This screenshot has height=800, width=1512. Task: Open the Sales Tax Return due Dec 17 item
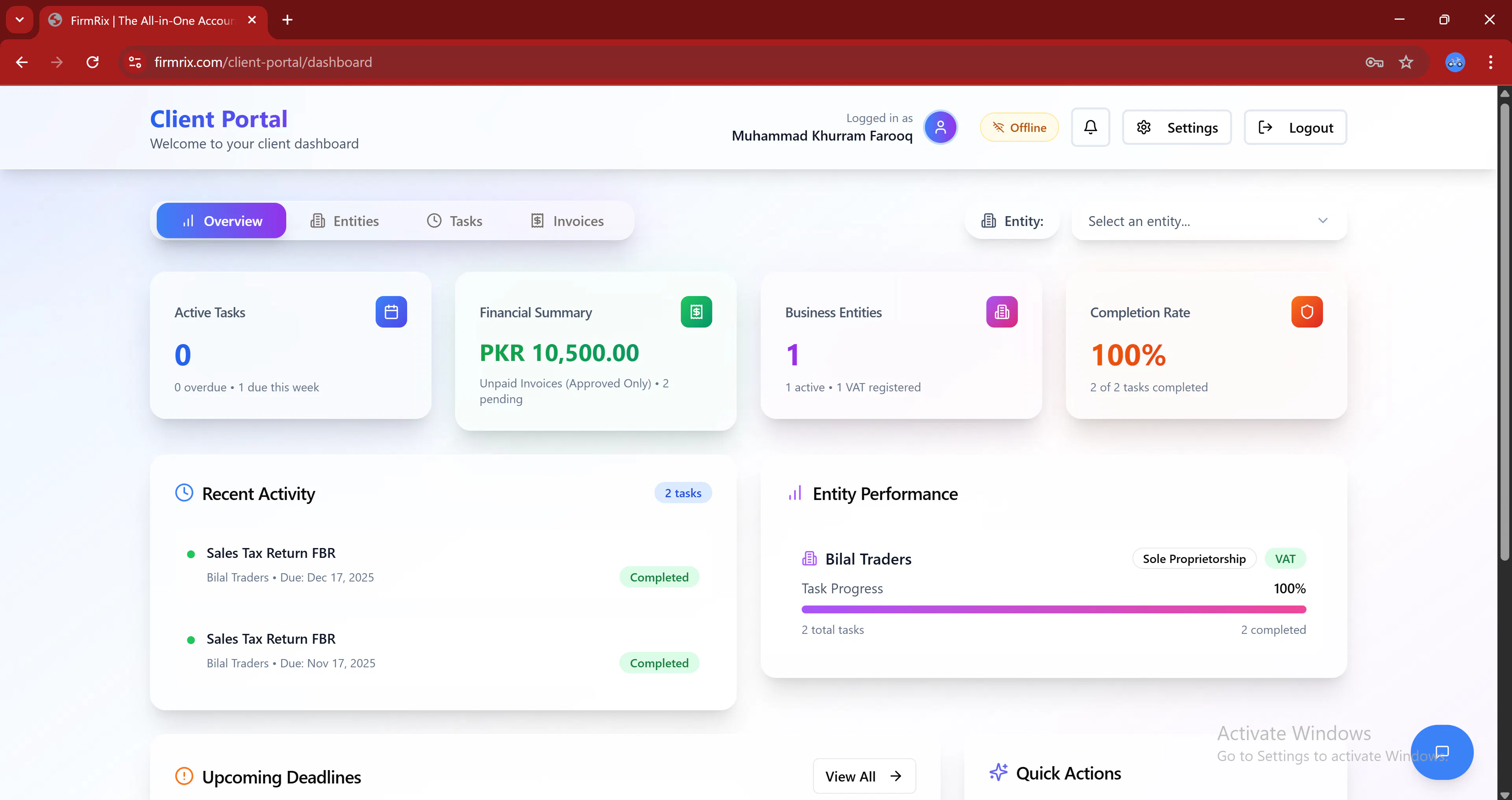[x=443, y=565]
